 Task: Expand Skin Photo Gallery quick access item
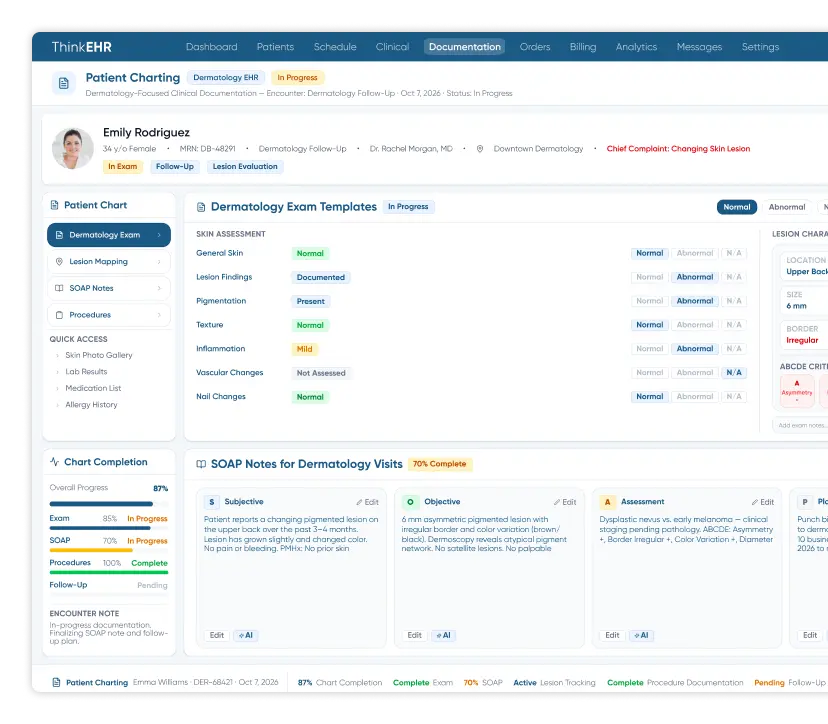57,355
